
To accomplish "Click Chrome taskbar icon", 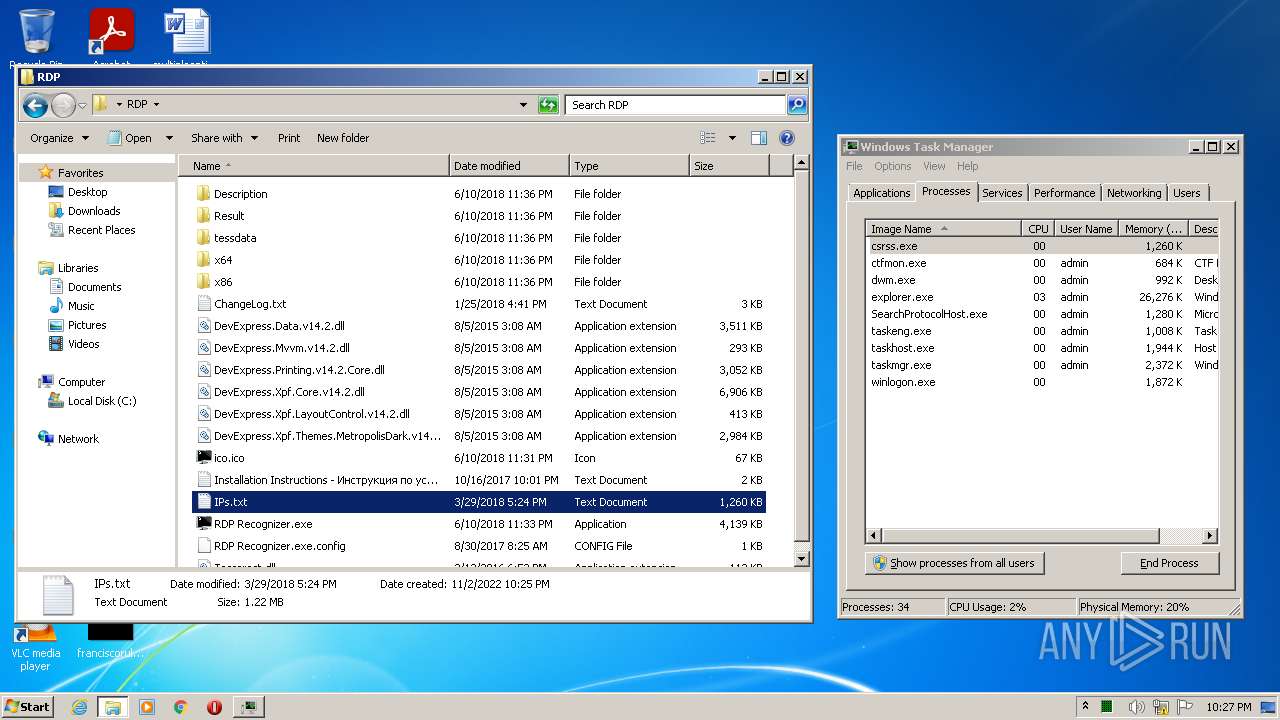I will tap(181, 707).
